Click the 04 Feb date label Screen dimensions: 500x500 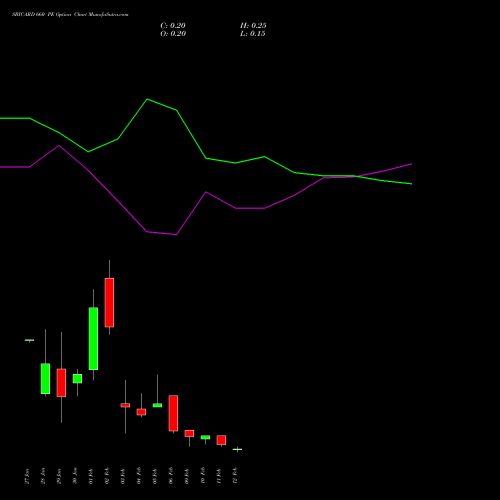tap(139, 476)
